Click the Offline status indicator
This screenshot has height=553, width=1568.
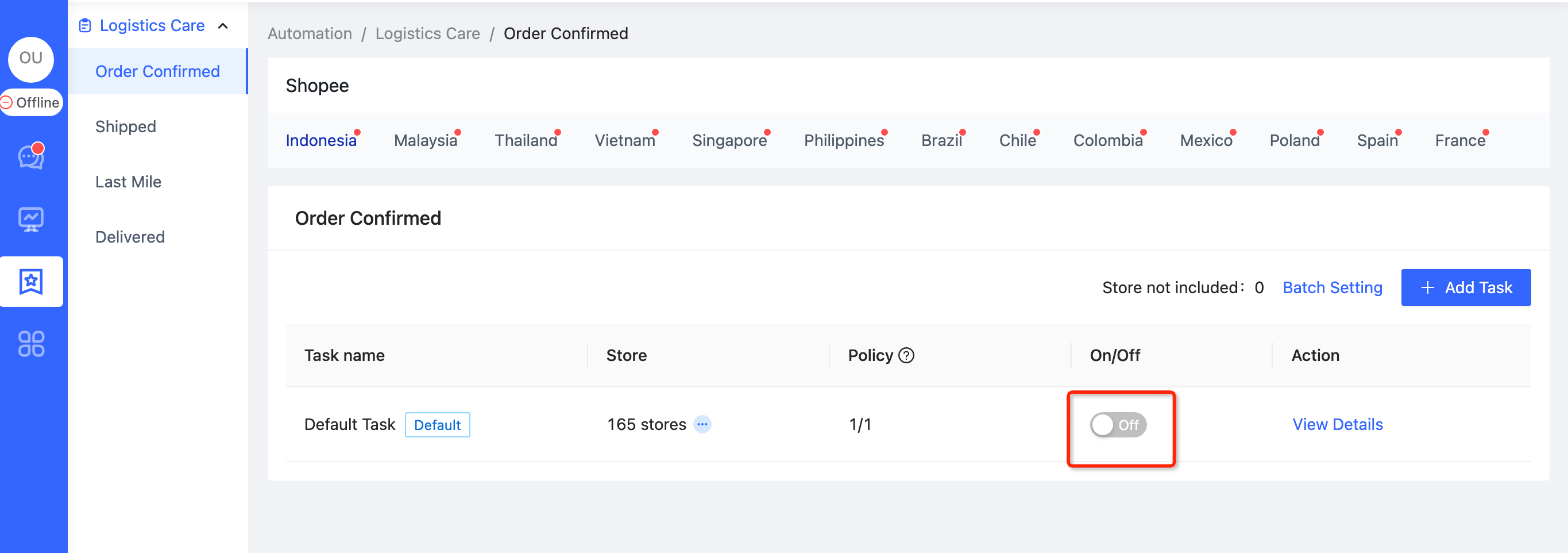point(32,102)
